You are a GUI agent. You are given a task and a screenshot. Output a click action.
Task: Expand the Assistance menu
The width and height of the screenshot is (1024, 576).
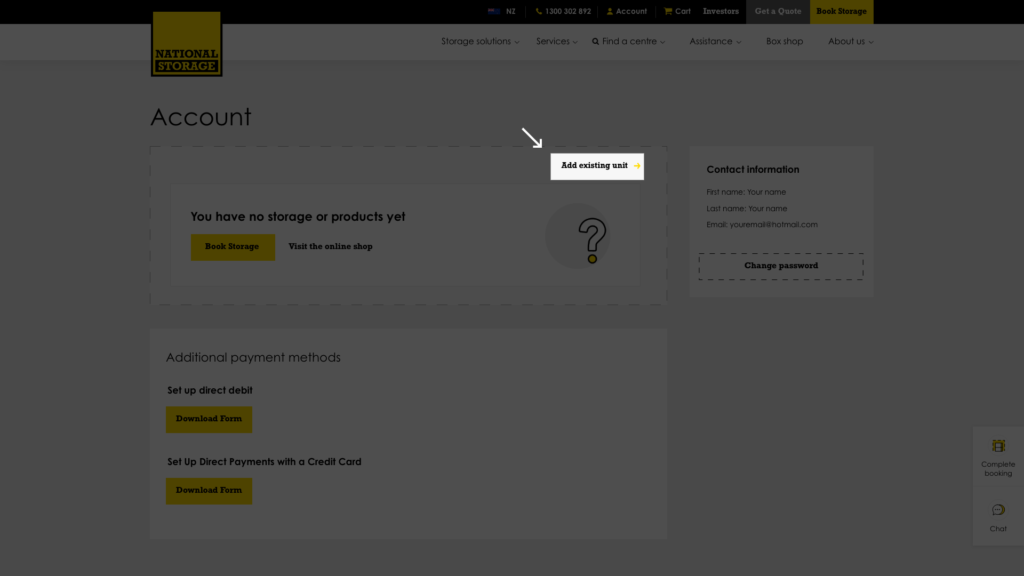715,41
